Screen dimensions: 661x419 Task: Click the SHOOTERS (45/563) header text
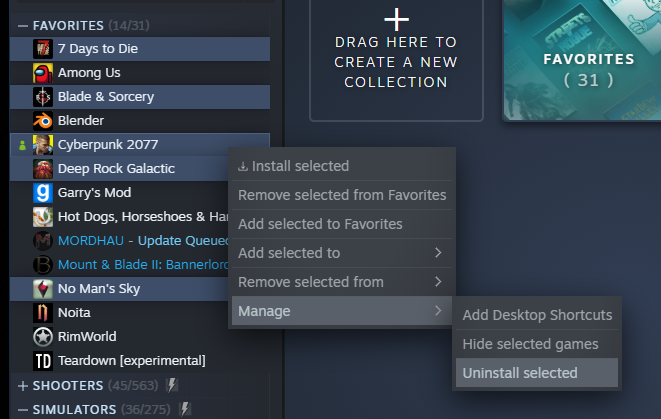pos(96,386)
